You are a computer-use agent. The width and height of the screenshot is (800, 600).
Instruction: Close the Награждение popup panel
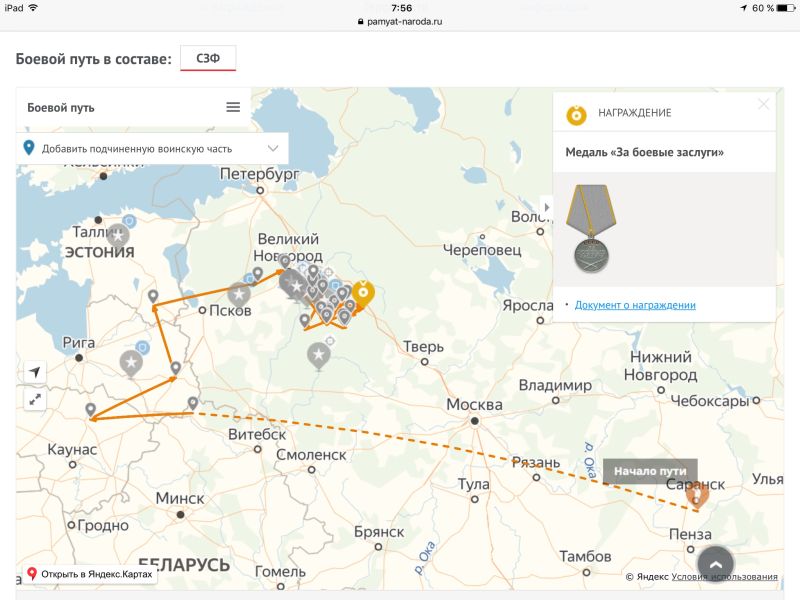click(763, 104)
